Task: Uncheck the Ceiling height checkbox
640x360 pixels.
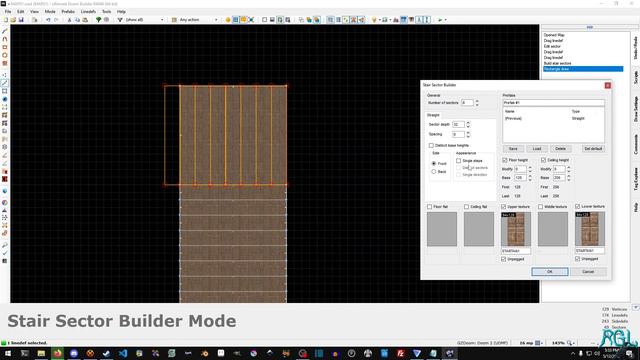Action: click(x=543, y=160)
